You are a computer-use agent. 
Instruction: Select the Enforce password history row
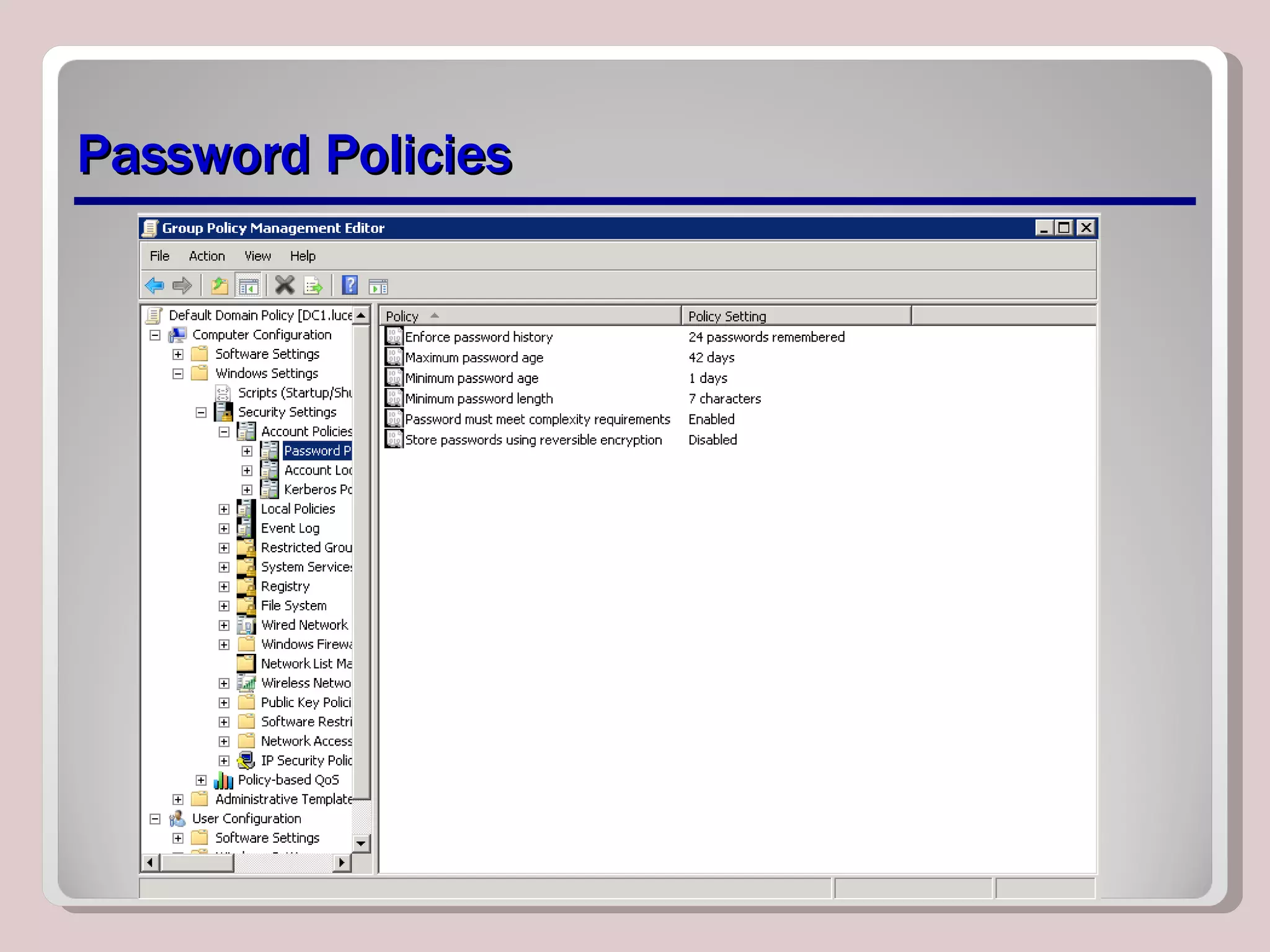coord(738,337)
